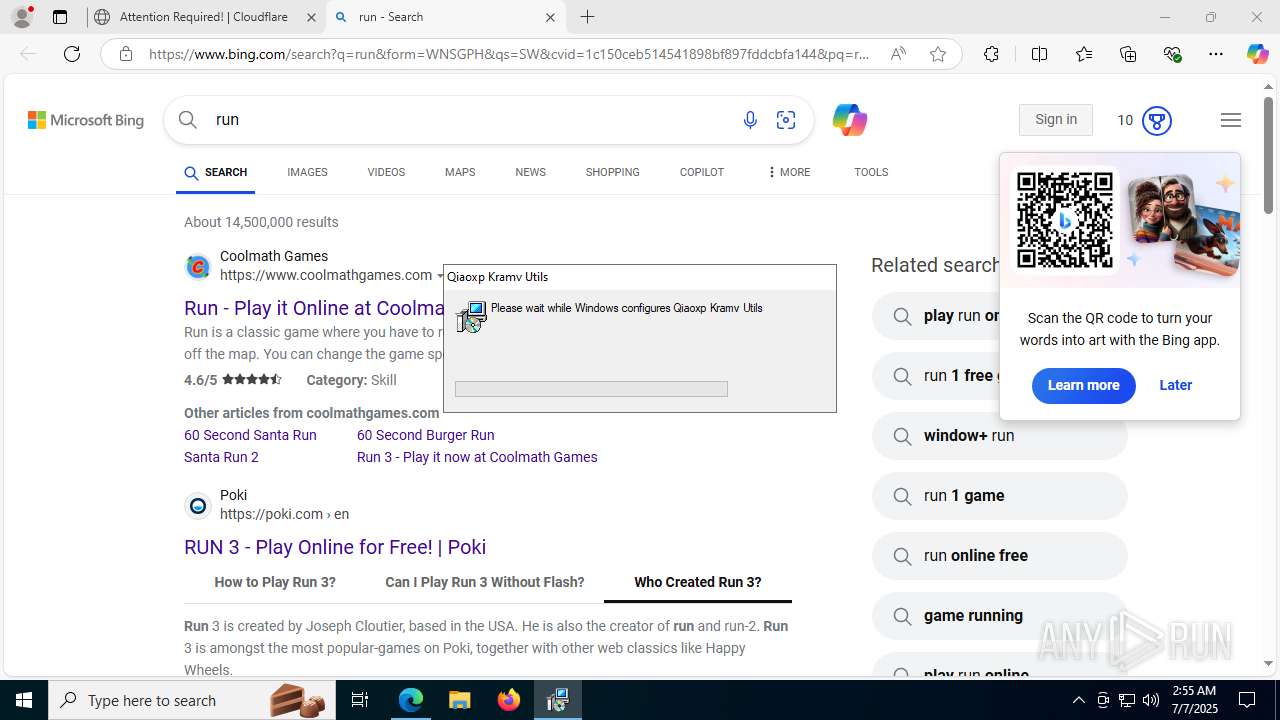
Task: Open the tab actions menu icon
Action: coord(60,17)
